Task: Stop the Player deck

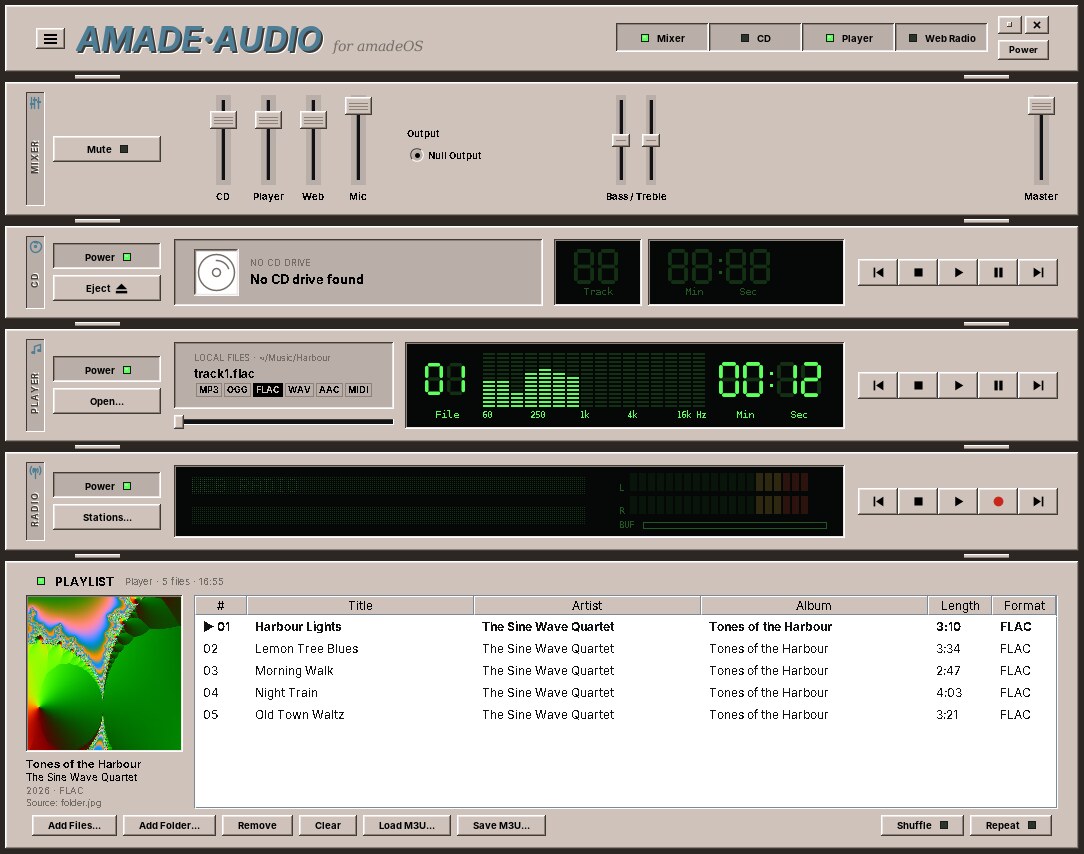Action: 918,386
